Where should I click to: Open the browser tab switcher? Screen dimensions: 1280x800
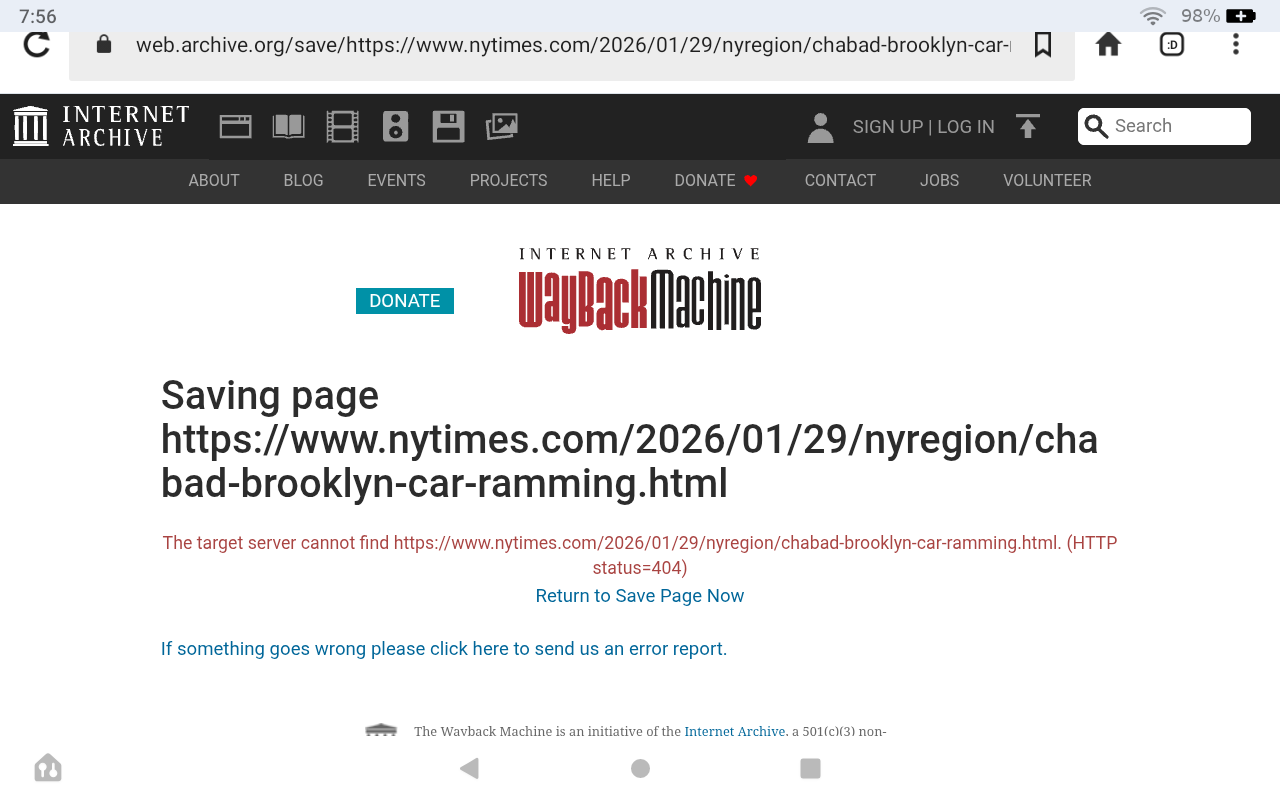coord(1172,45)
